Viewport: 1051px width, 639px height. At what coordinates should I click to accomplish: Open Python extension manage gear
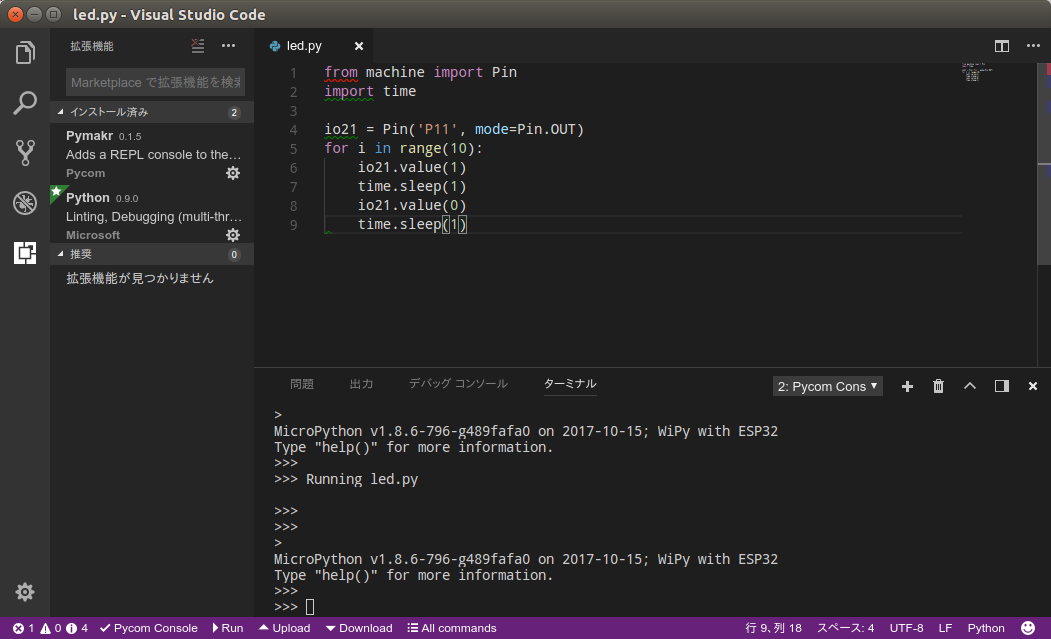point(233,235)
